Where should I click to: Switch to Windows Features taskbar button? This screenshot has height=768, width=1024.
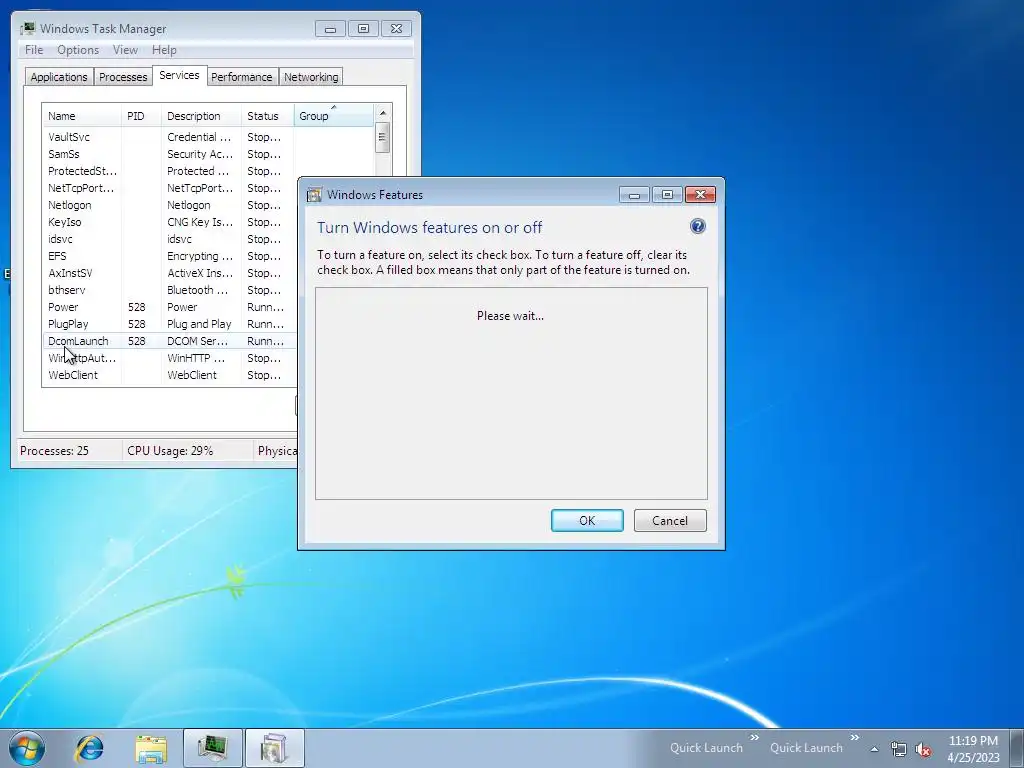coord(274,748)
